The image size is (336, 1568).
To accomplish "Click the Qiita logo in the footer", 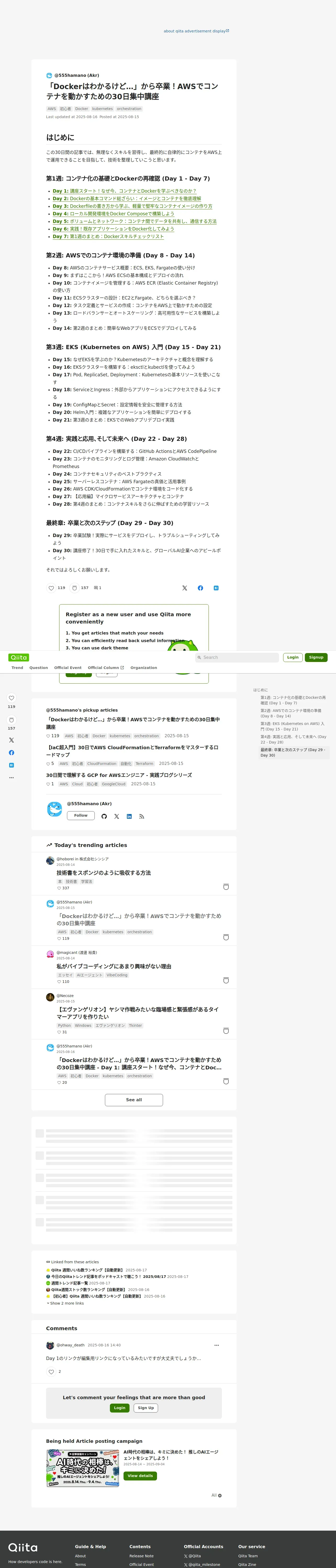I will 23,1547.
